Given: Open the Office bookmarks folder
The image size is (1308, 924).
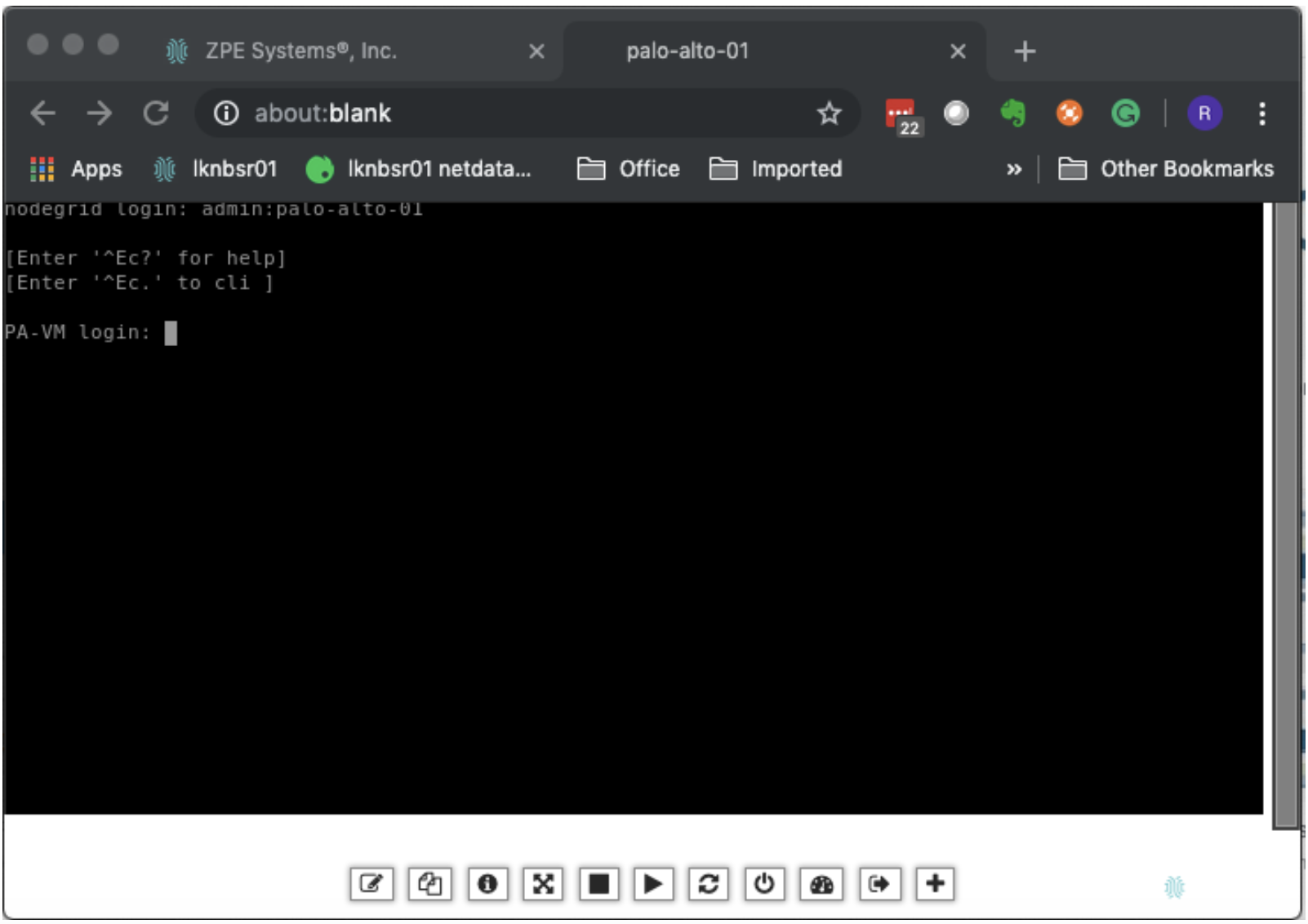Looking at the screenshot, I should pyautogui.click(x=629, y=169).
